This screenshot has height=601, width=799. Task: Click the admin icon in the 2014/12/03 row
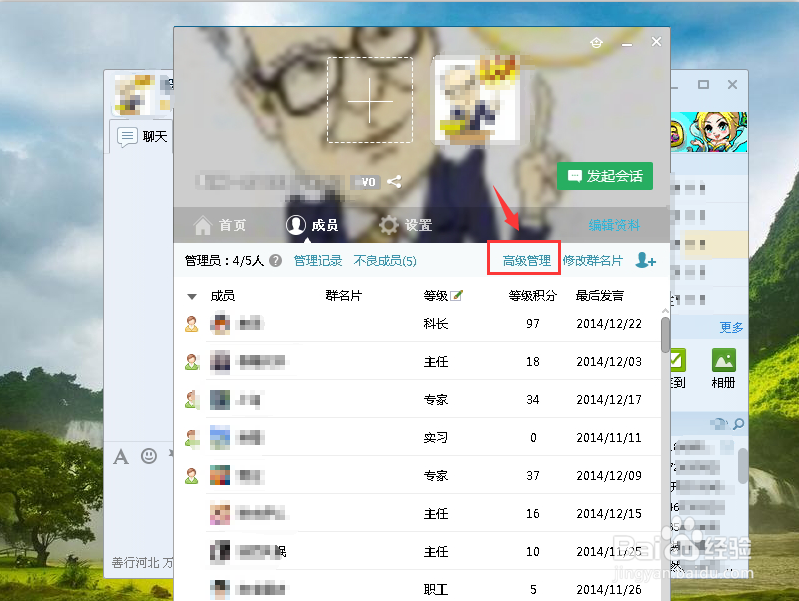[x=192, y=362]
